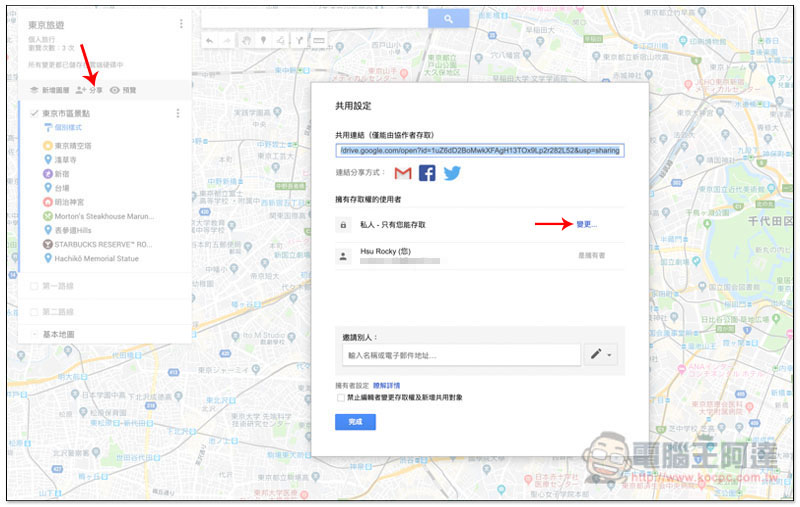This screenshot has width=800, height=507.
Task: Click the 邀請別人 name or email field
Action: click(461, 355)
